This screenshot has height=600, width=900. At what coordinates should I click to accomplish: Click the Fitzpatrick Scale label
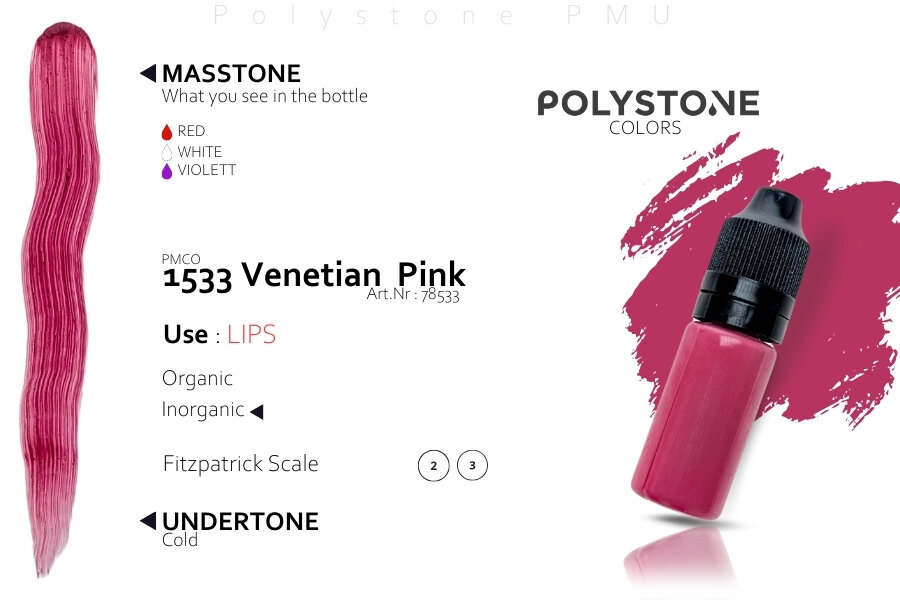point(240,464)
